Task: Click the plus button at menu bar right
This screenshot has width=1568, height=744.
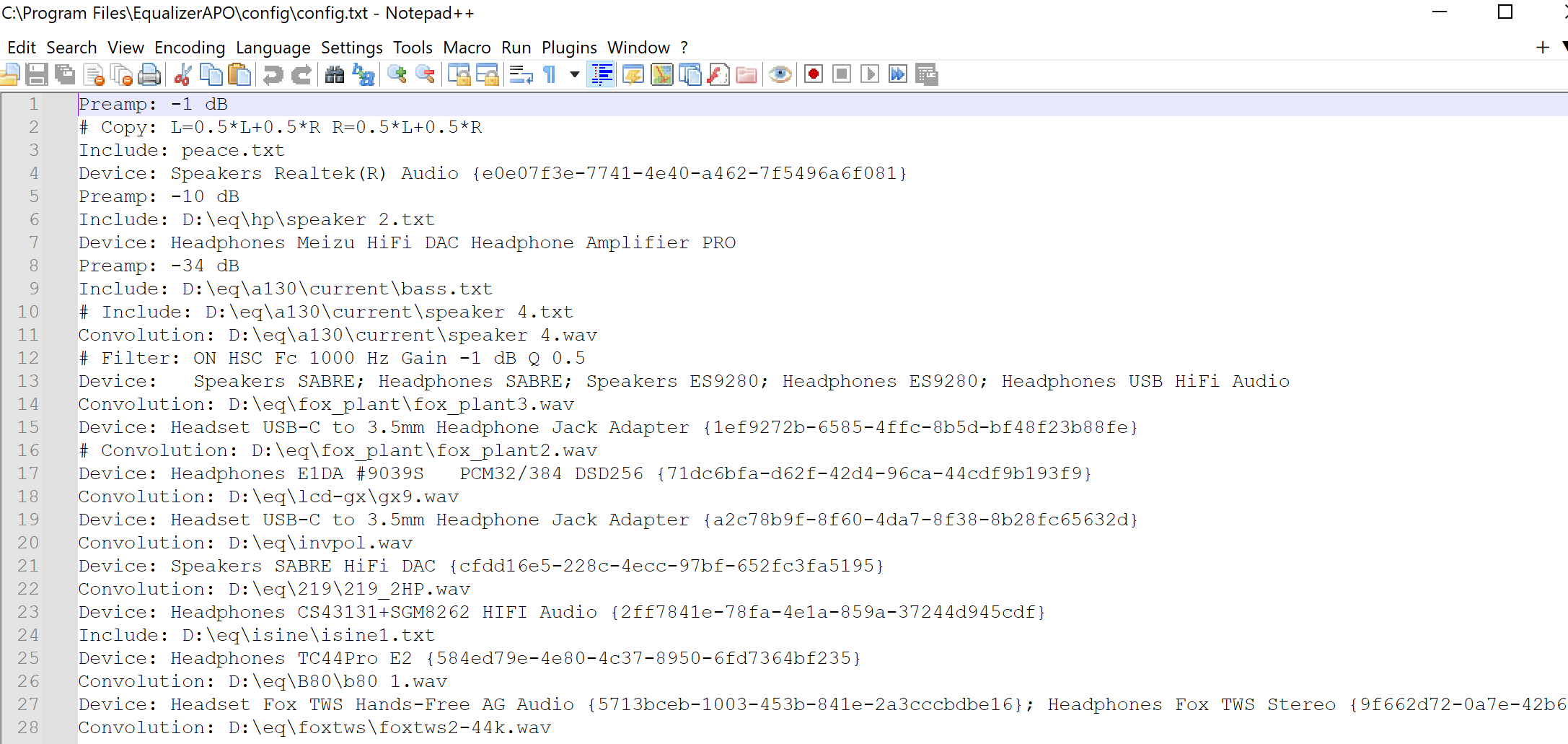Action: click(1543, 48)
